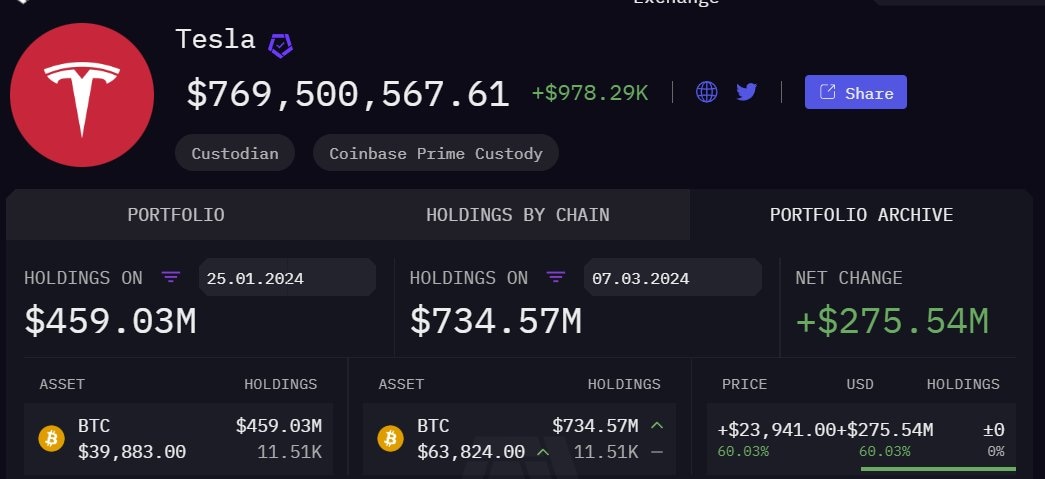
Task: Click the filter icon beside 07.03.2024 date
Action: [x=557, y=277]
